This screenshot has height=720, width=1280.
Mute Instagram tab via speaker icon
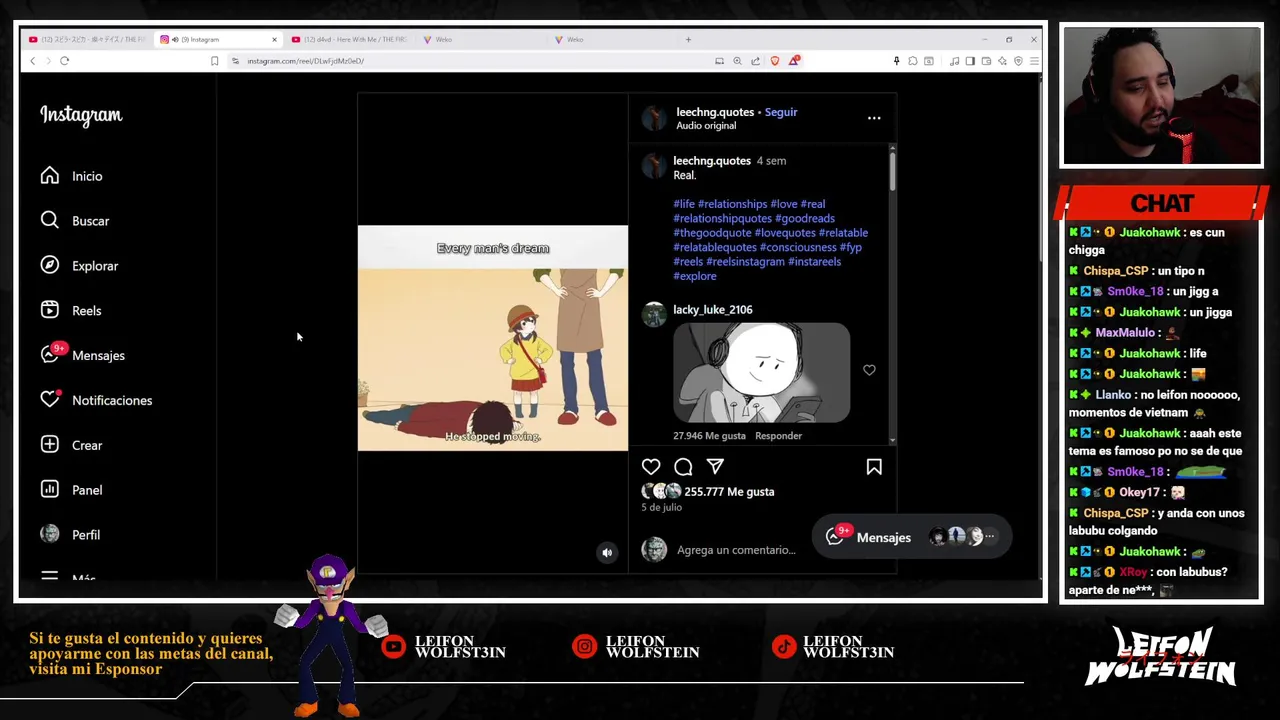tap(175, 40)
